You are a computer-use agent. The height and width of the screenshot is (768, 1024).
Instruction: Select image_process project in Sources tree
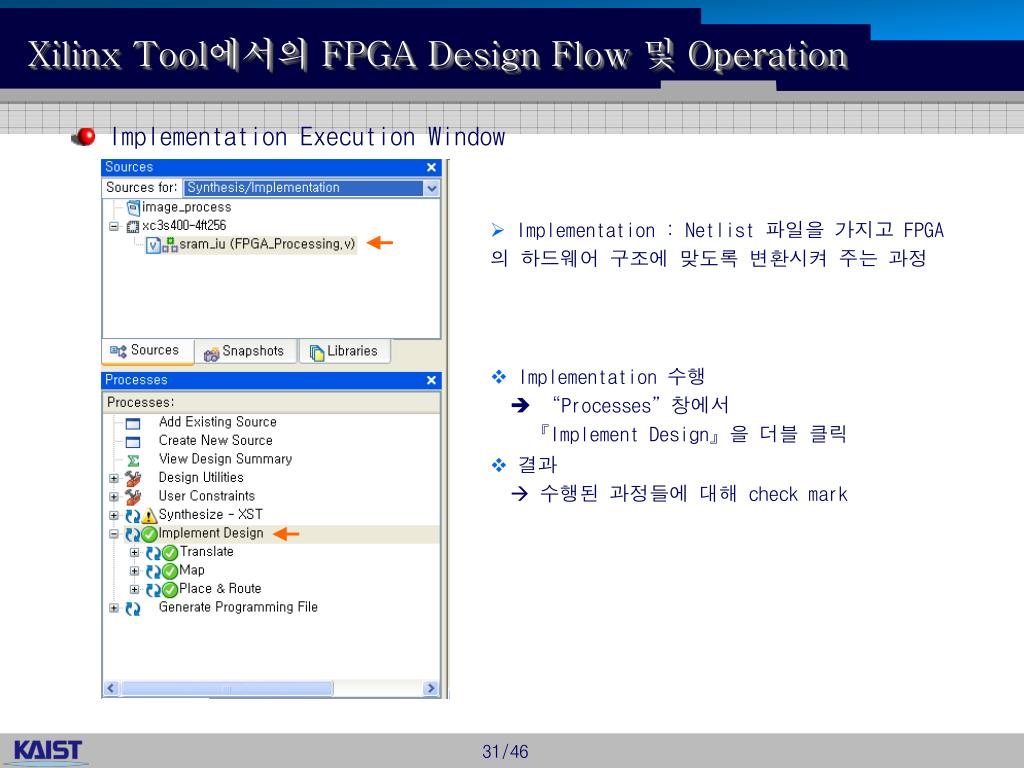tap(186, 208)
